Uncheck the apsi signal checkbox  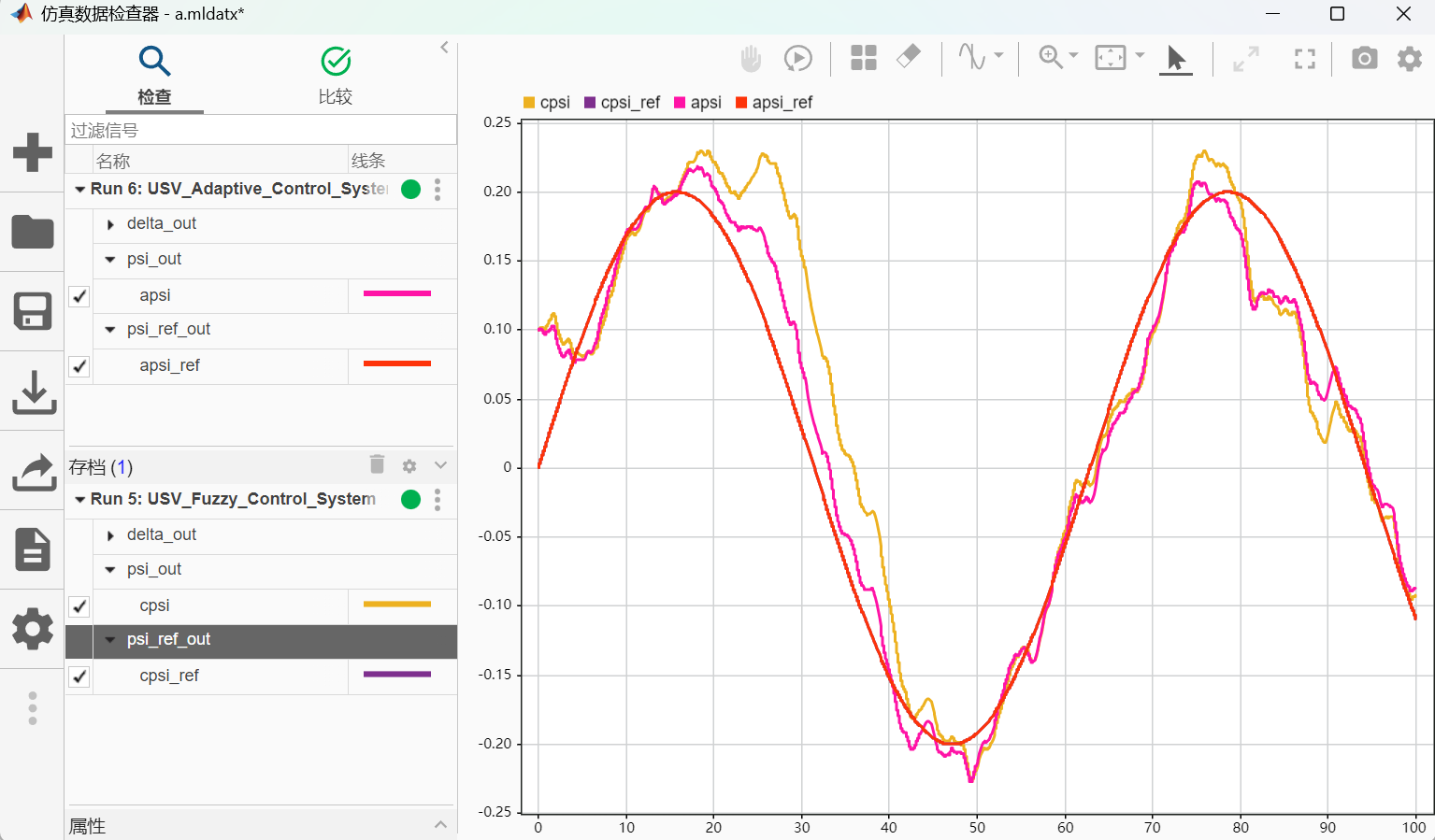(x=79, y=296)
